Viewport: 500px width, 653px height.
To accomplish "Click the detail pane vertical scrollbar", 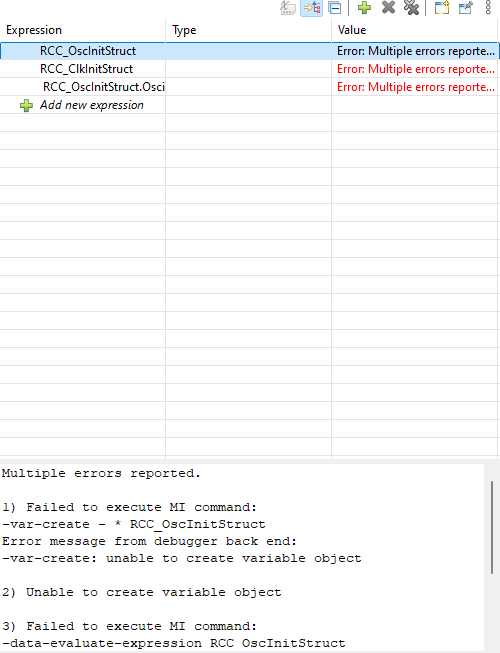I will [492, 528].
